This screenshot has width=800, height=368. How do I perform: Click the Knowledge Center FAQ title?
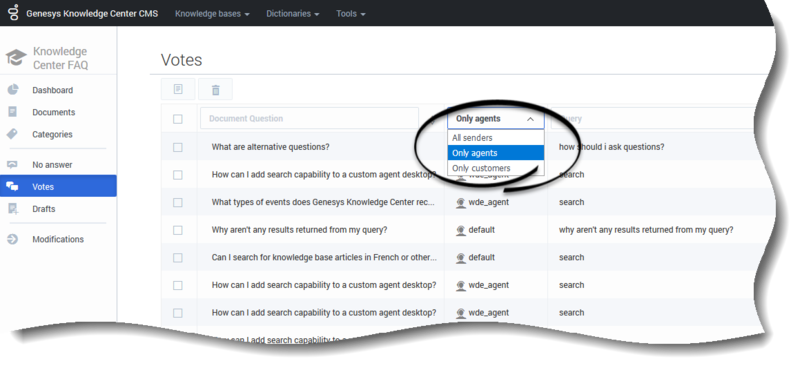click(60, 58)
